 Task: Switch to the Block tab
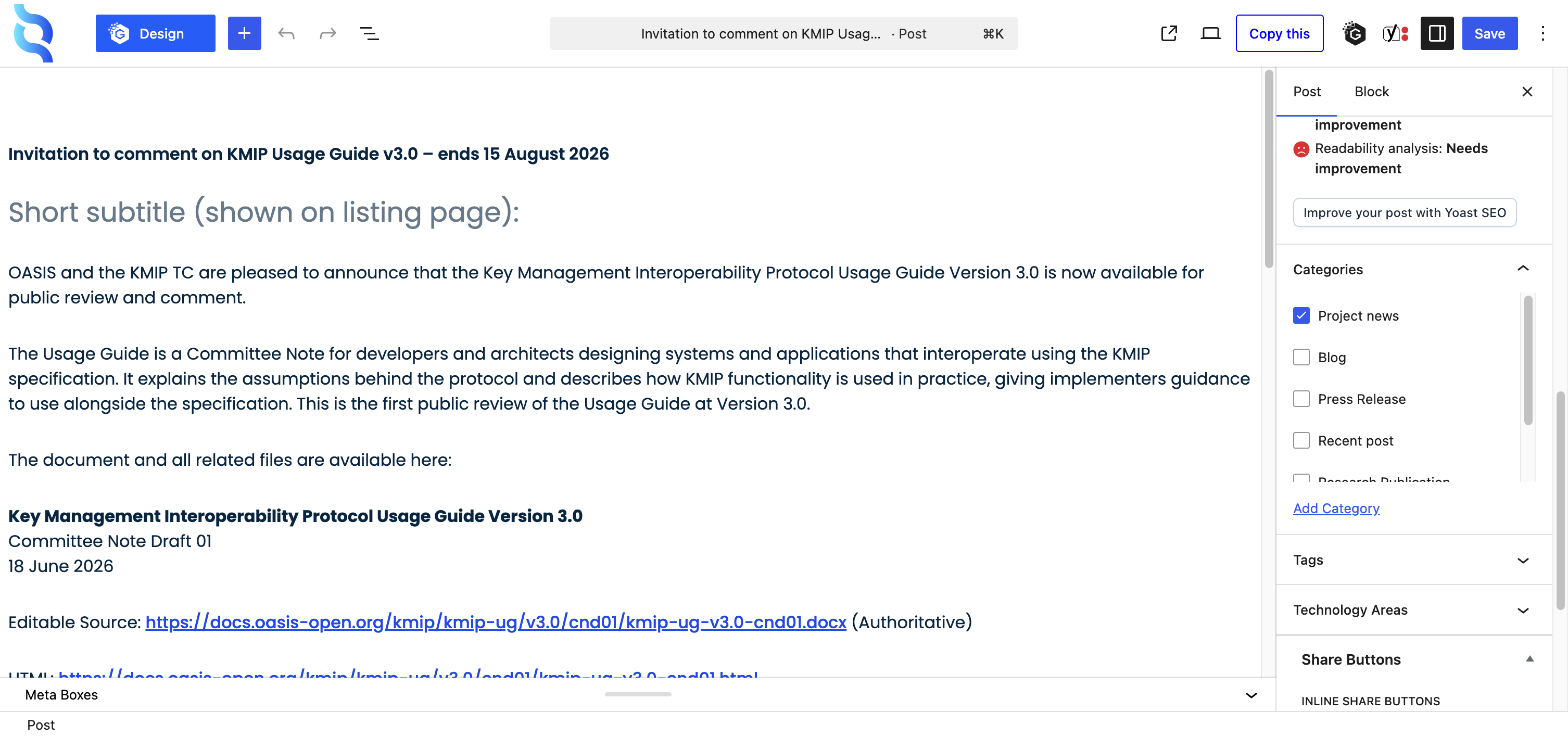(1371, 92)
